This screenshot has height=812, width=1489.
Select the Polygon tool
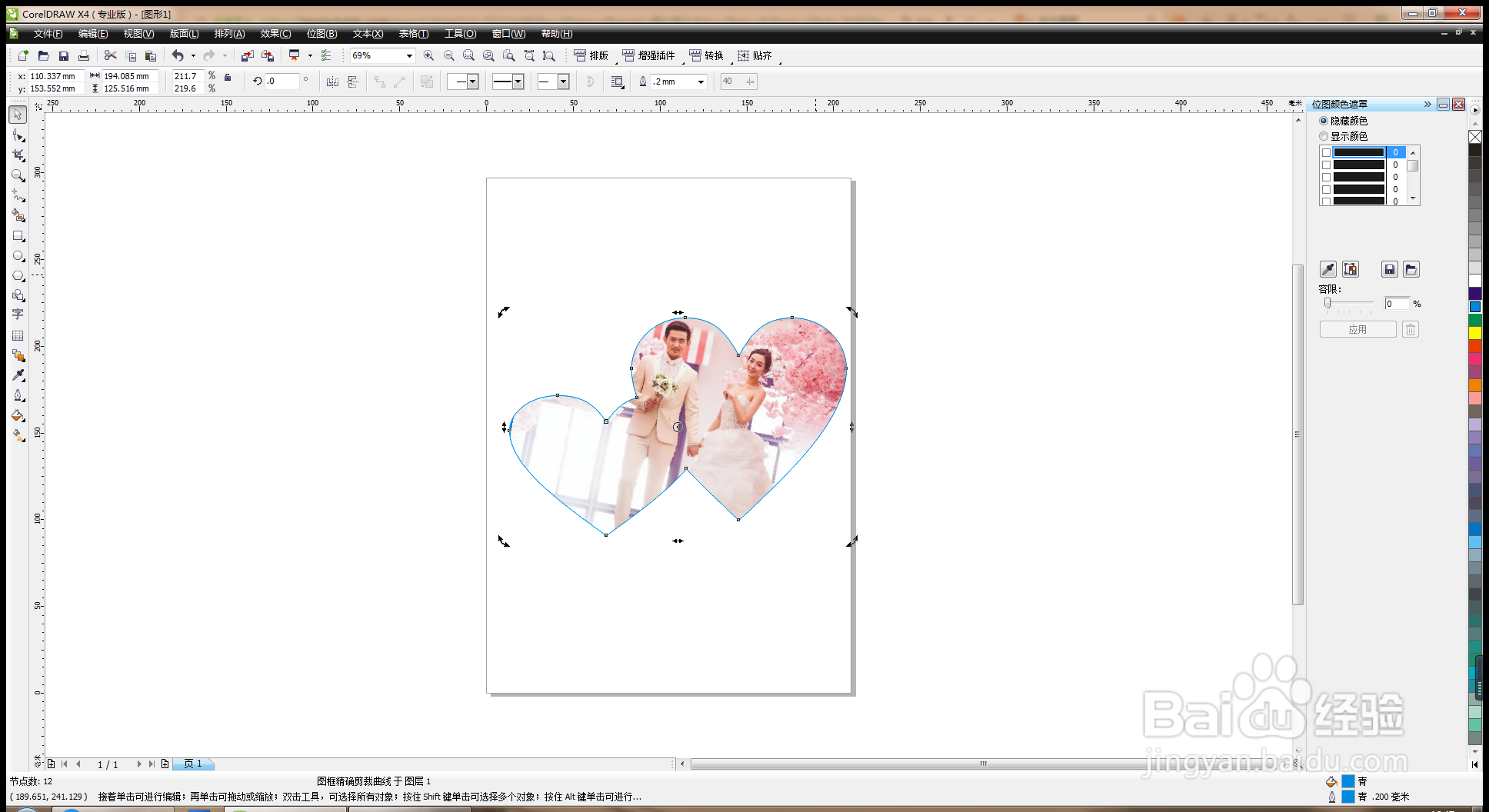tap(18, 275)
